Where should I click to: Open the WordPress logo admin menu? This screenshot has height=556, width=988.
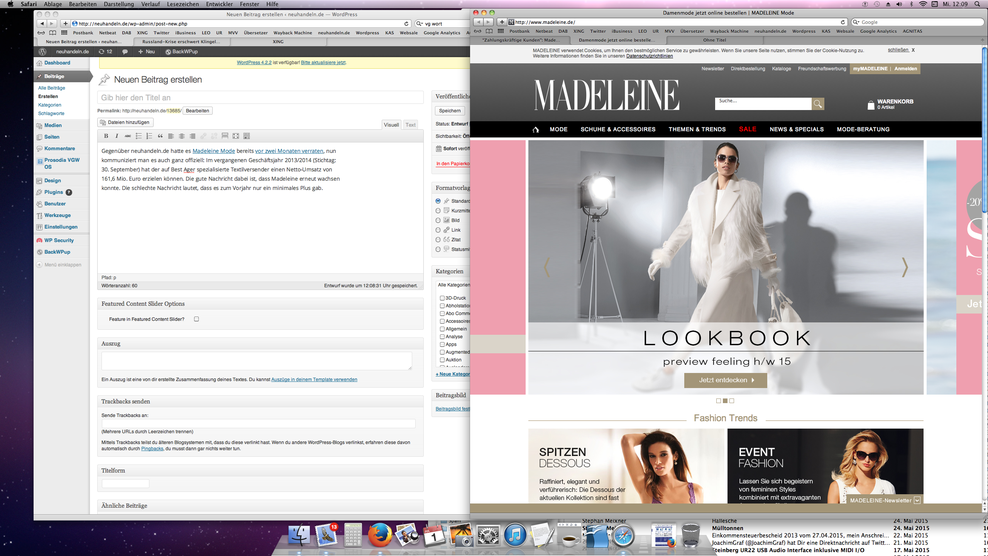pyautogui.click(x=42, y=52)
